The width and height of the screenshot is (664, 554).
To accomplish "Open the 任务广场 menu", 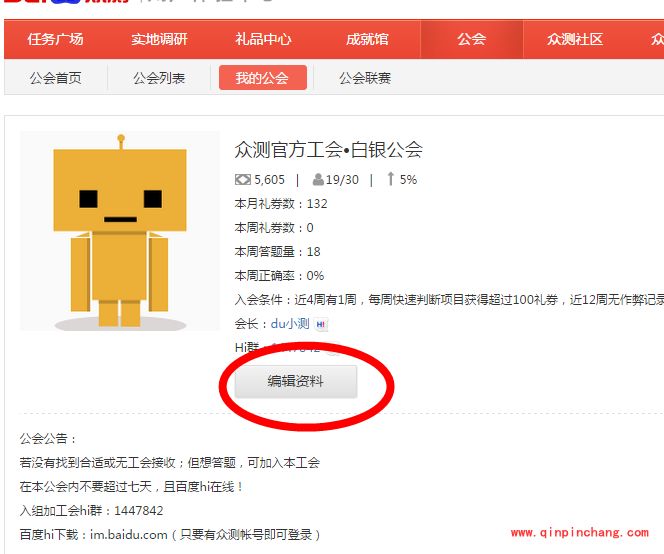I will point(55,40).
